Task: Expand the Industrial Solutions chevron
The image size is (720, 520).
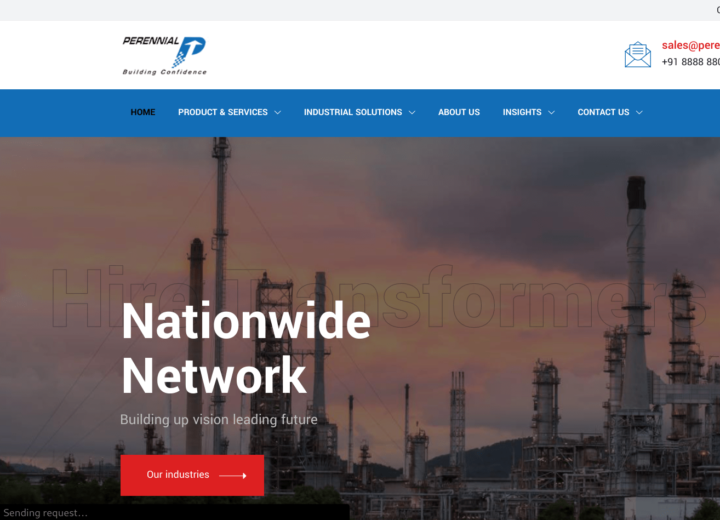Action: tap(412, 113)
